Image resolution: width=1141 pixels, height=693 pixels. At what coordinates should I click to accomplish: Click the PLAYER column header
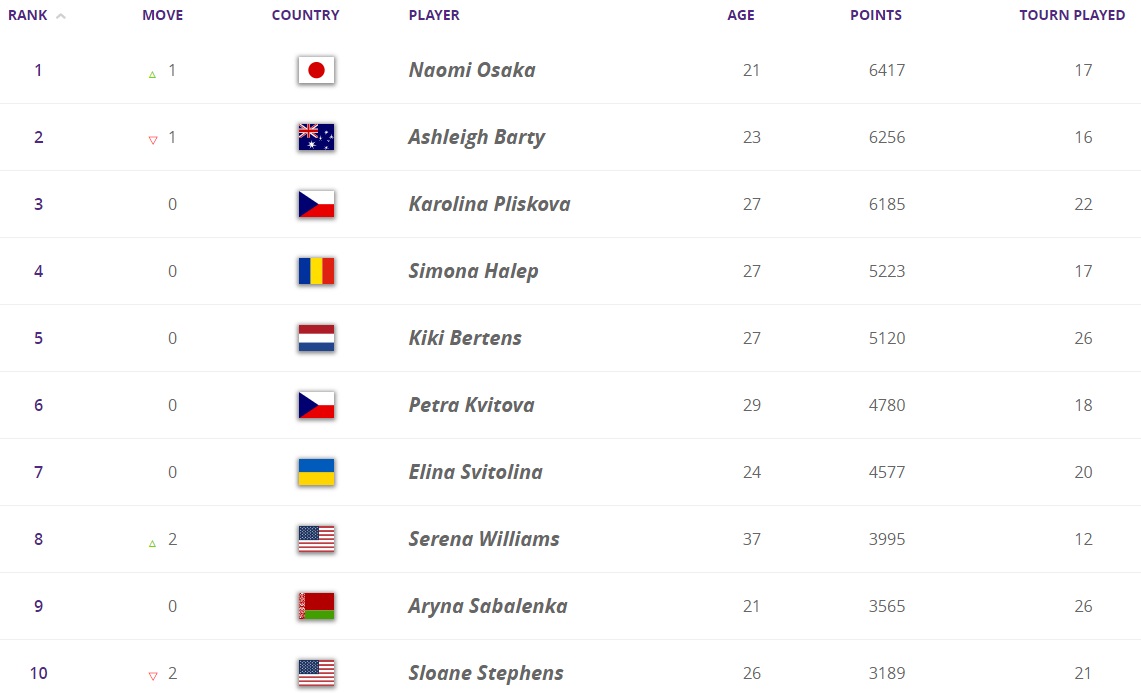coord(434,15)
